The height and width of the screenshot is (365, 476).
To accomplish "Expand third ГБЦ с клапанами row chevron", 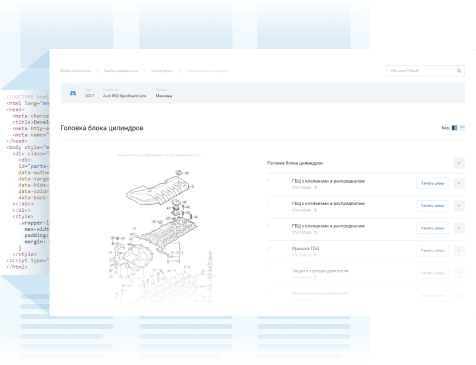I will coord(459,228).
